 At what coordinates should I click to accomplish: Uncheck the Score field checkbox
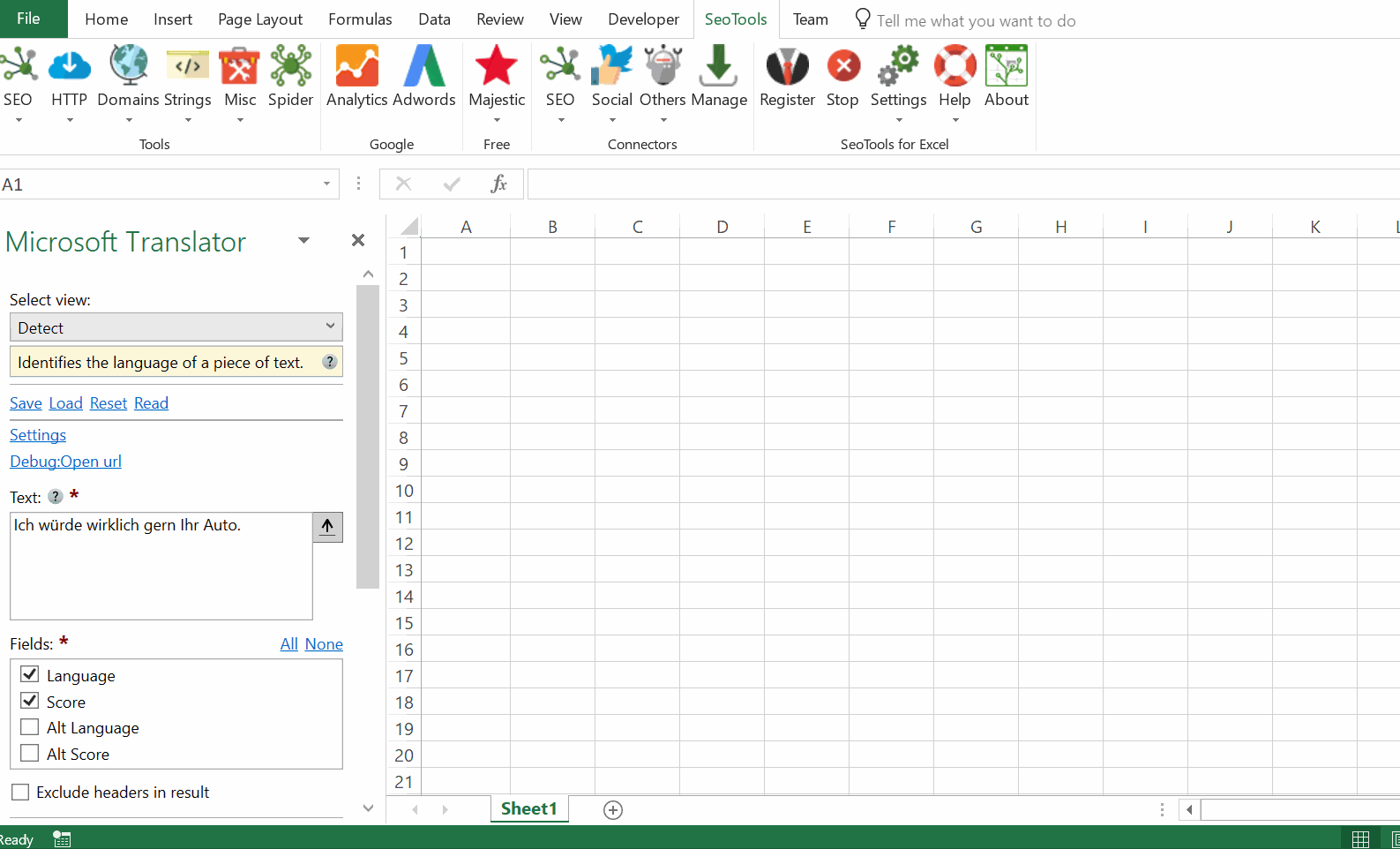(30, 701)
